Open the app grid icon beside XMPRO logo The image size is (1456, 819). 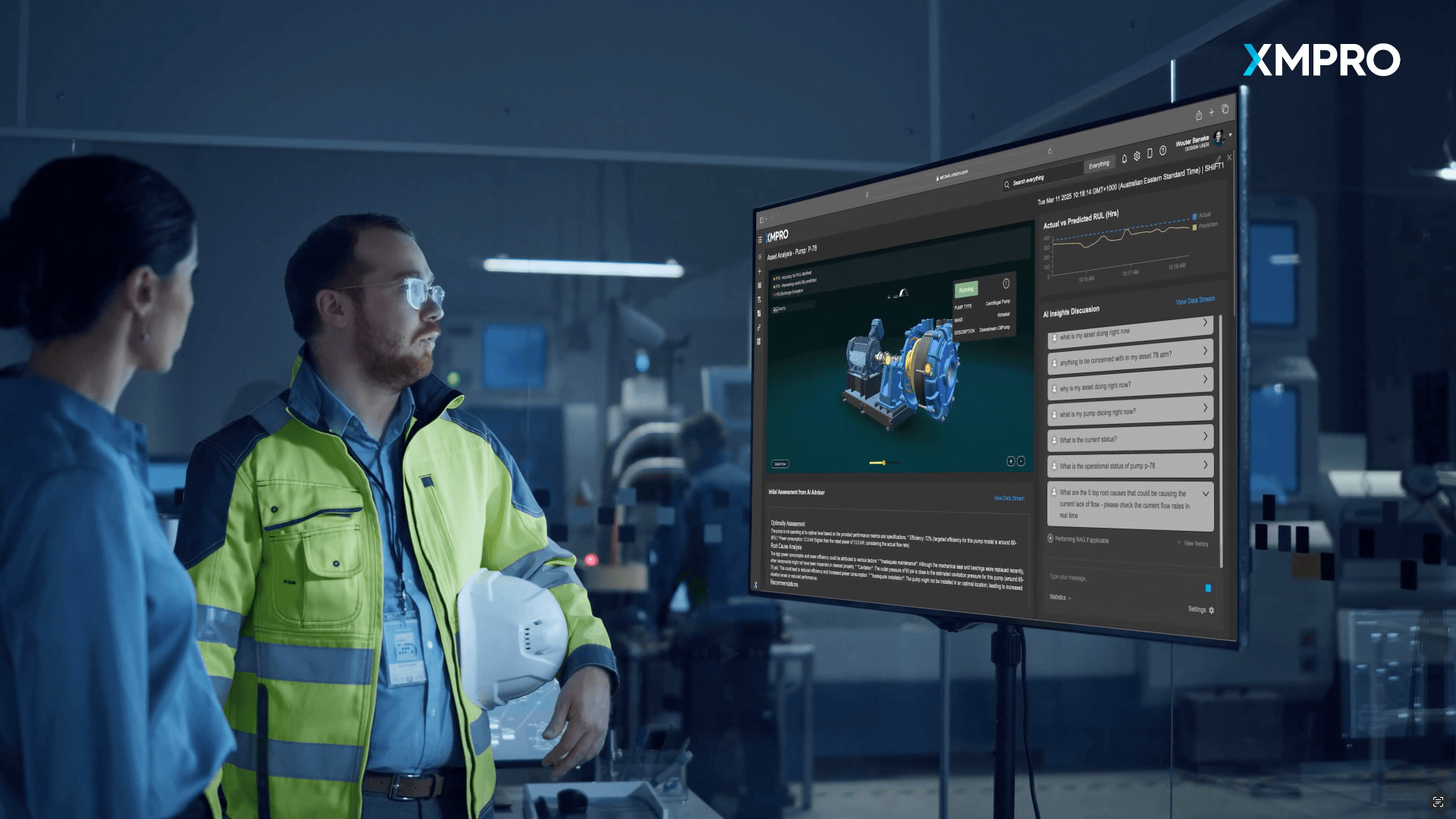[760, 239]
